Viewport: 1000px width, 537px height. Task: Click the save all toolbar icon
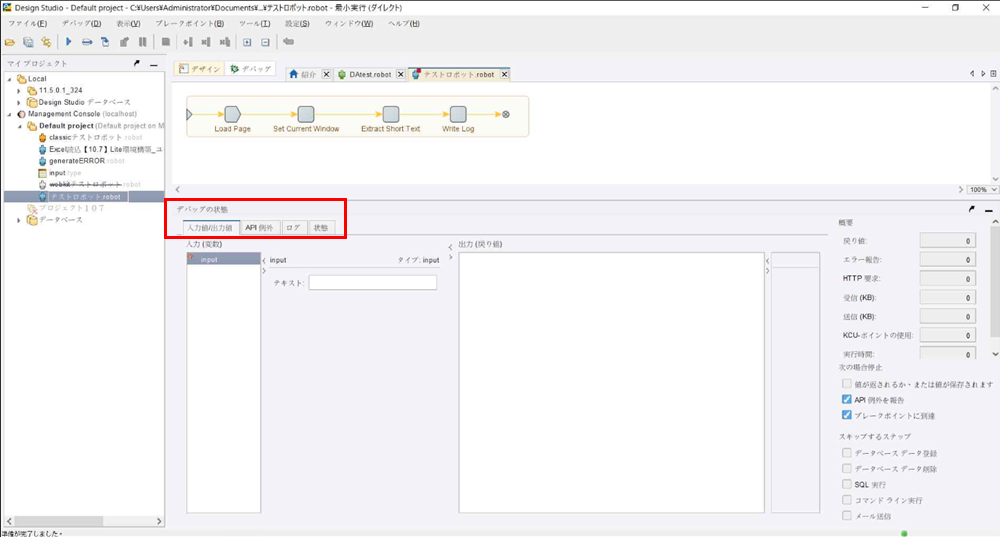(x=28, y=42)
